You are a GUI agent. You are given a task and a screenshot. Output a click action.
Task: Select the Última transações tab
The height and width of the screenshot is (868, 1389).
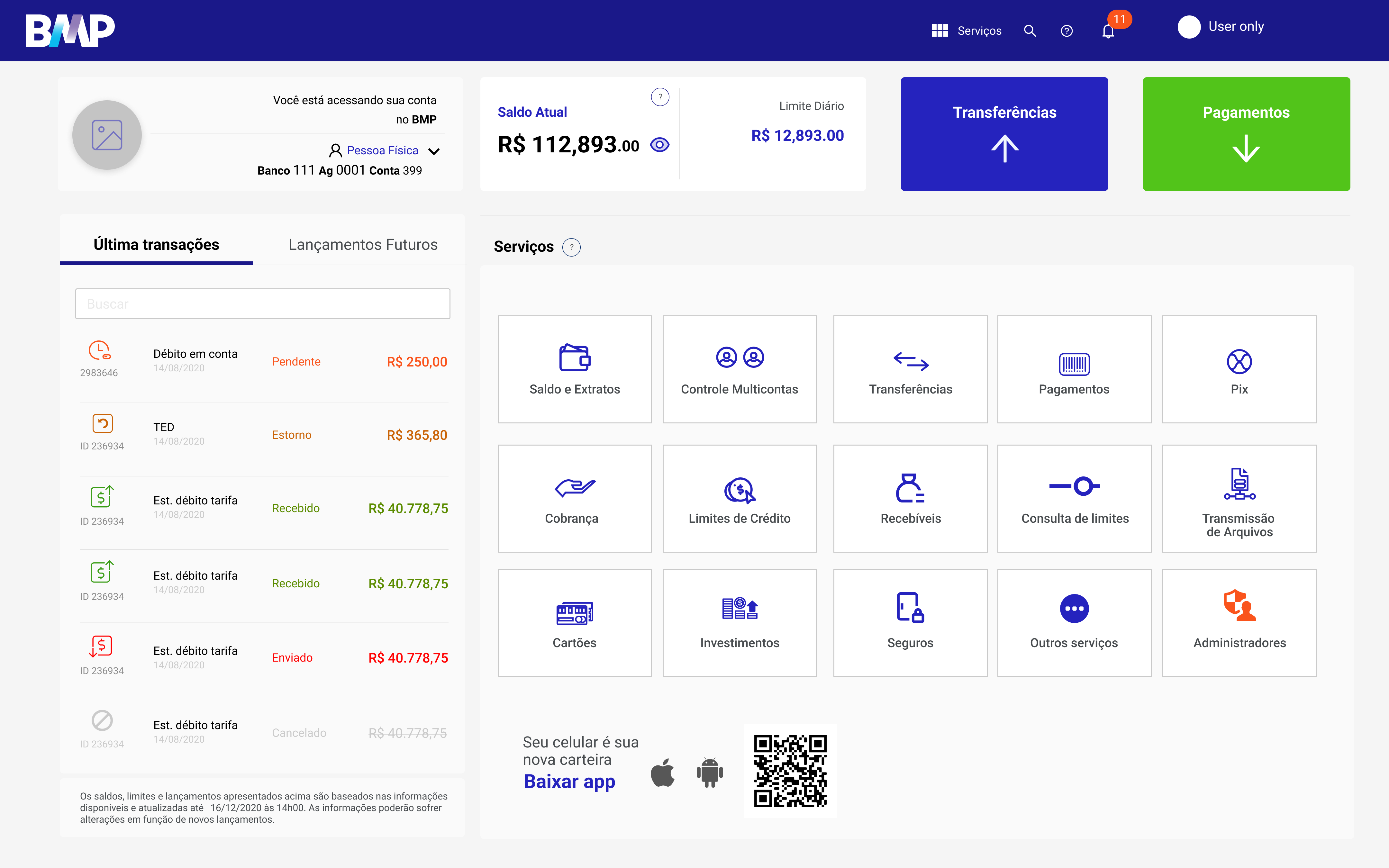[x=156, y=245]
